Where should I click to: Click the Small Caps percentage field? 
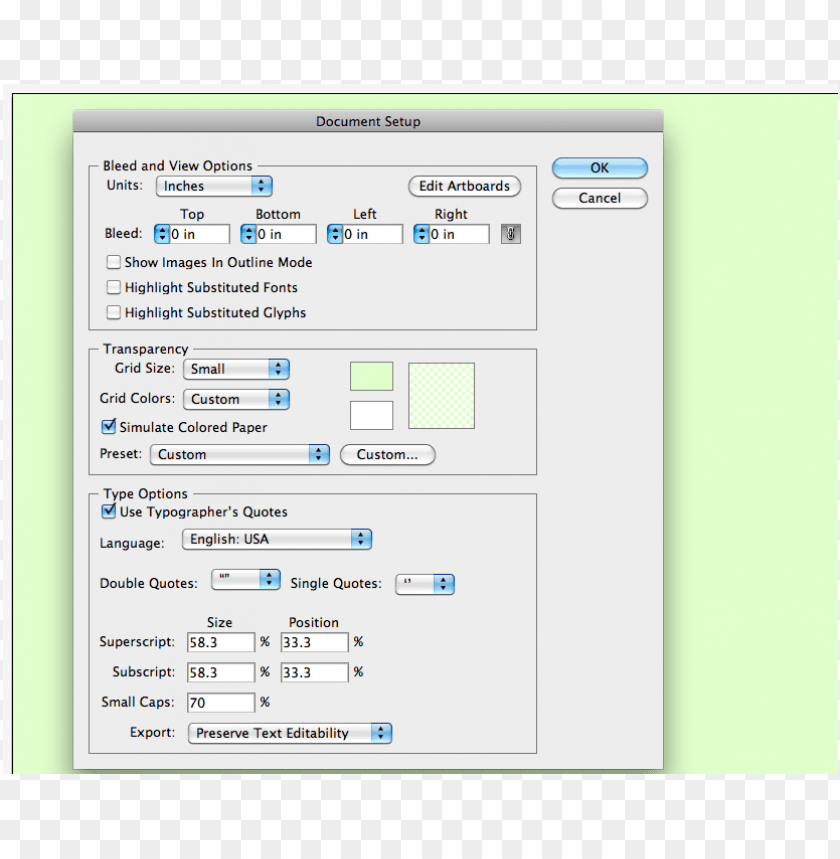[221, 702]
